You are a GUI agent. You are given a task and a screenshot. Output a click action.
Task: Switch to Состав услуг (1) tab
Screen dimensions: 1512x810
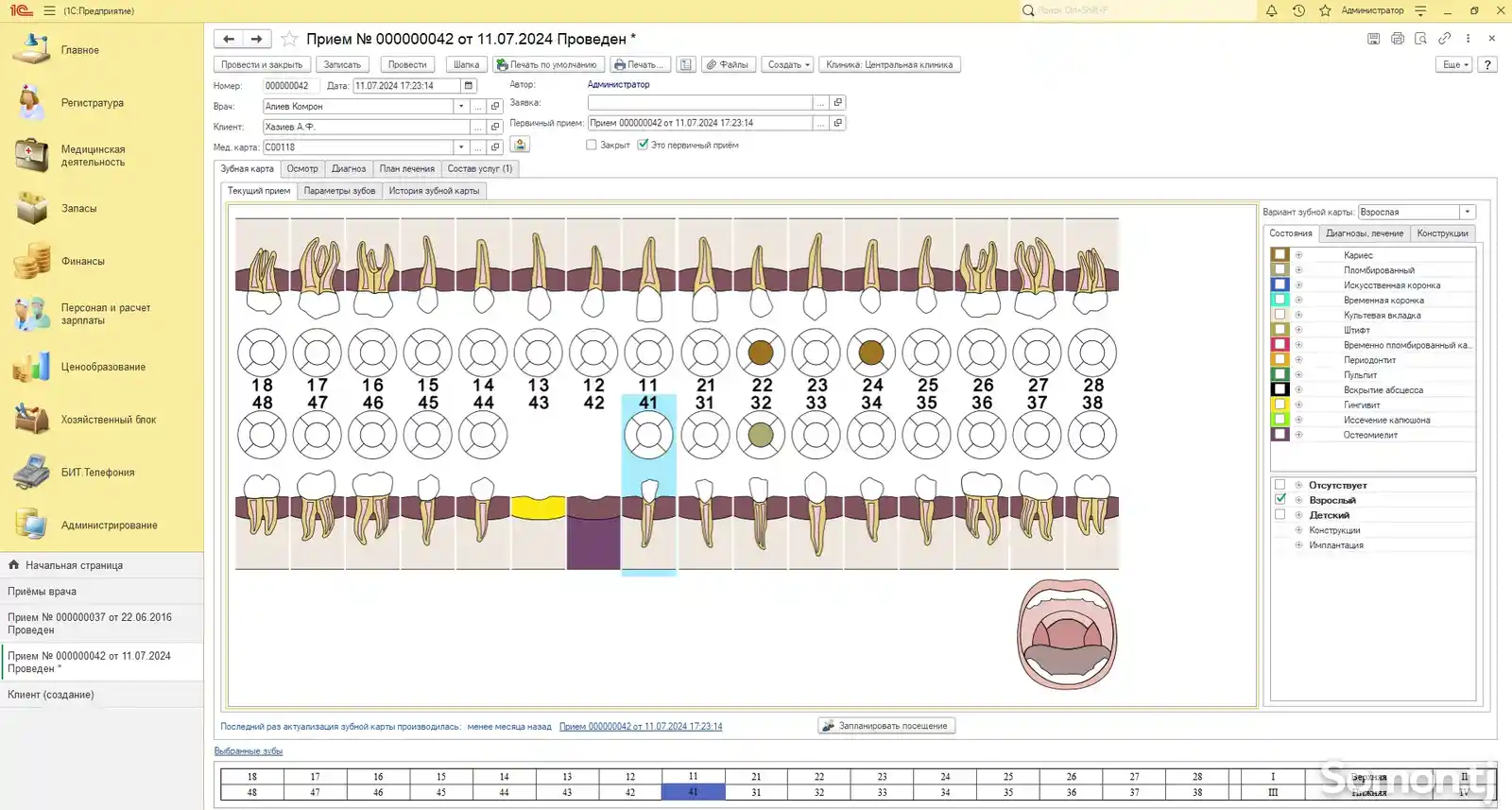(480, 168)
